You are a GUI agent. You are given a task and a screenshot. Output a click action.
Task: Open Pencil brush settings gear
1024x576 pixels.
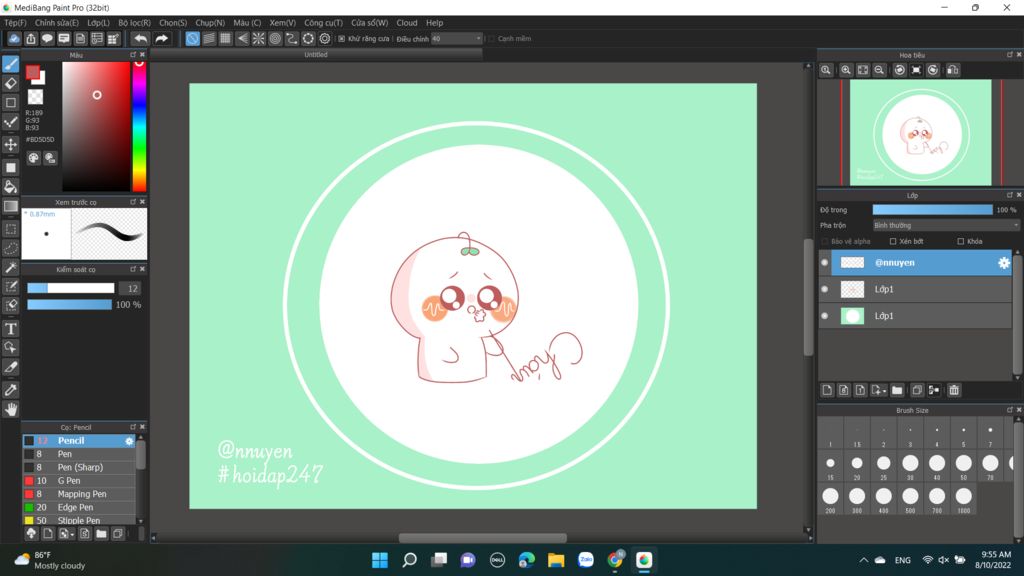pyautogui.click(x=129, y=441)
